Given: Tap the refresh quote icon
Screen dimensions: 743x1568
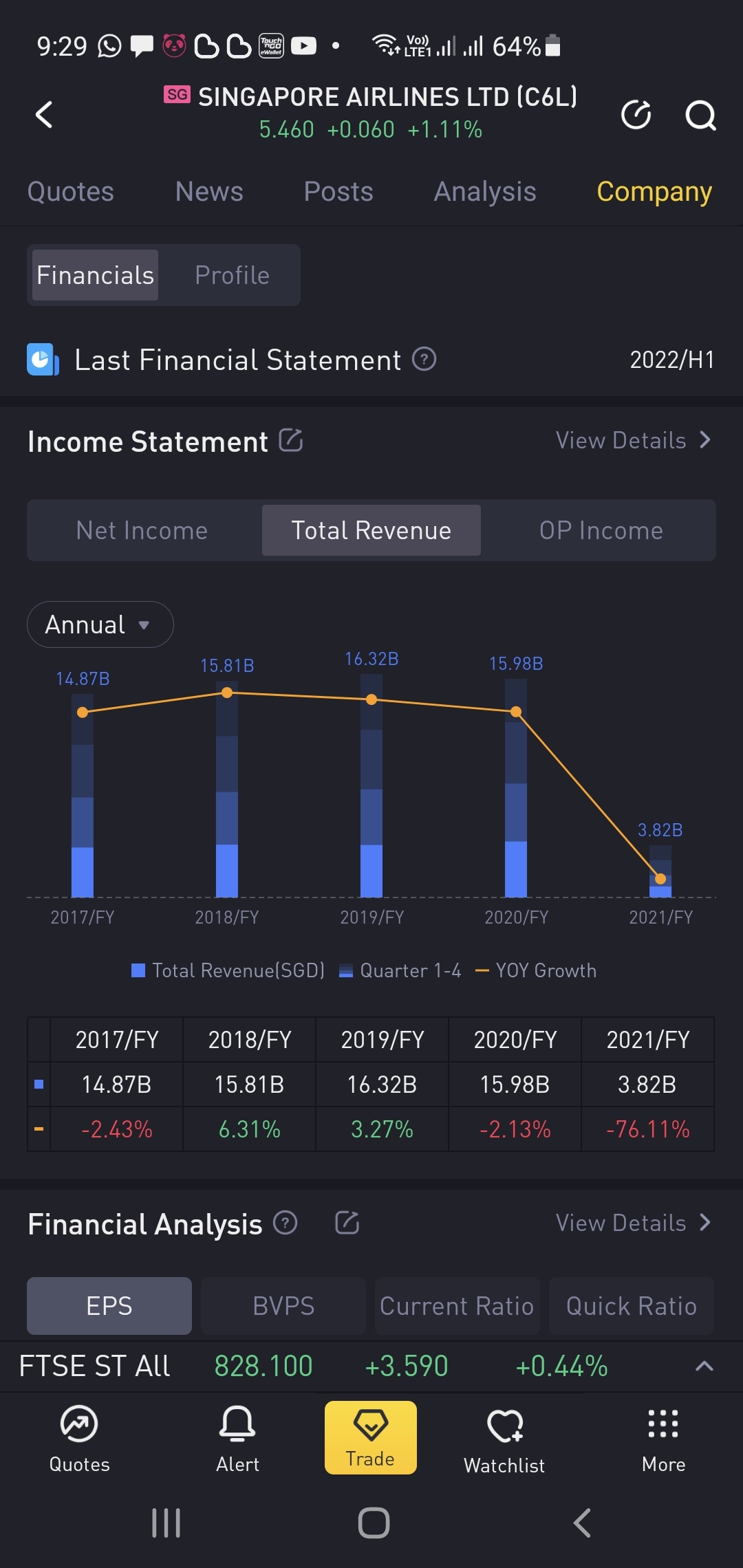Looking at the screenshot, I should [636, 114].
